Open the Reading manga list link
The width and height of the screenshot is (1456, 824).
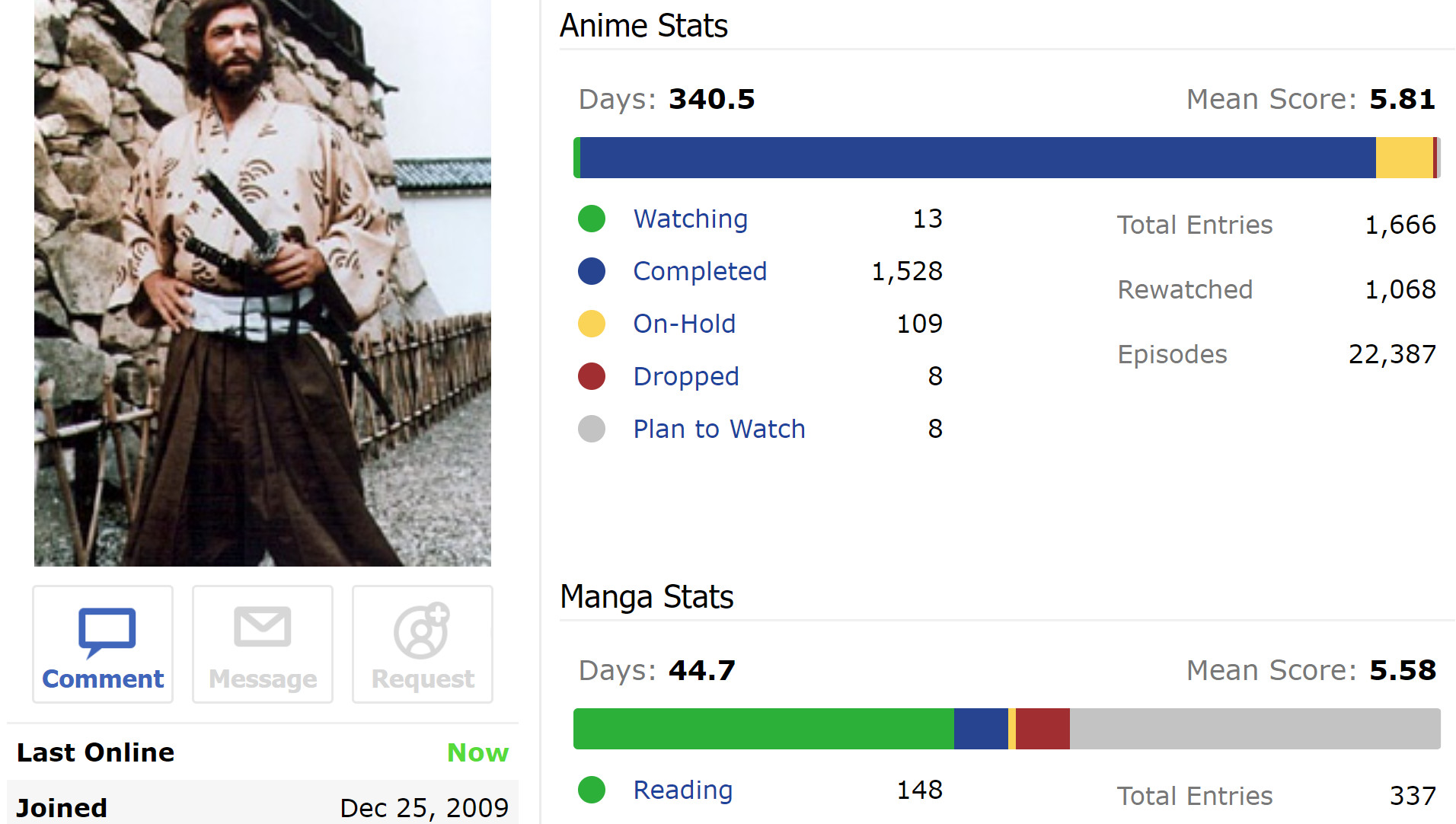pos(682,790)
